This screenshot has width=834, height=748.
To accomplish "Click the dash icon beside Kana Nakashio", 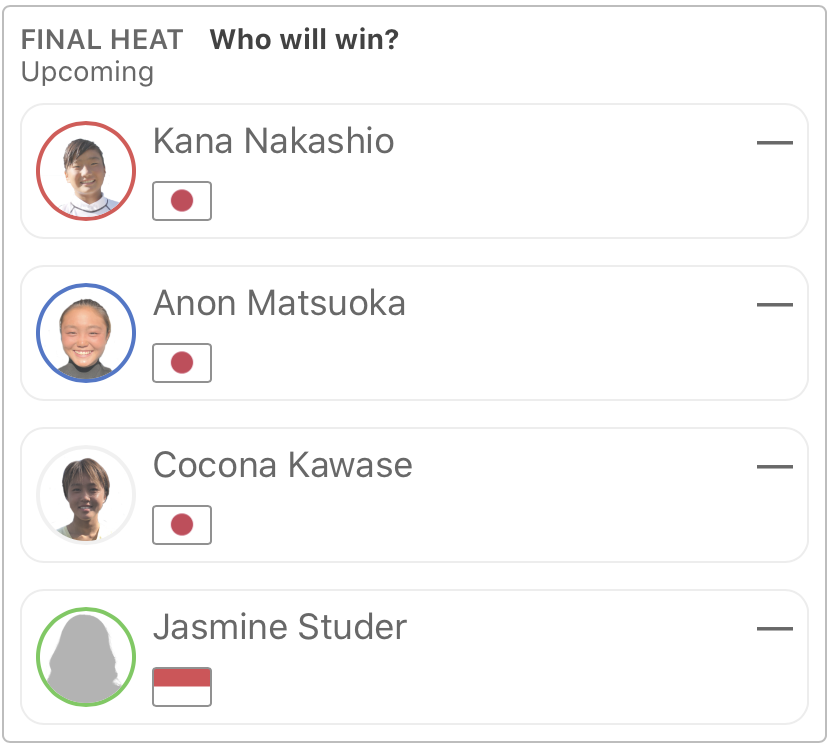I will (x=774, y=143).
